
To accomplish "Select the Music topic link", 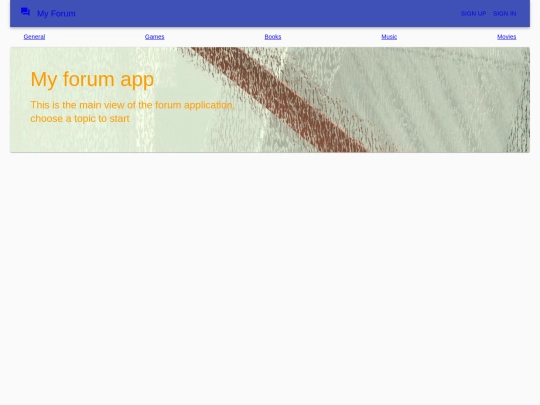I will pos(389,37).
